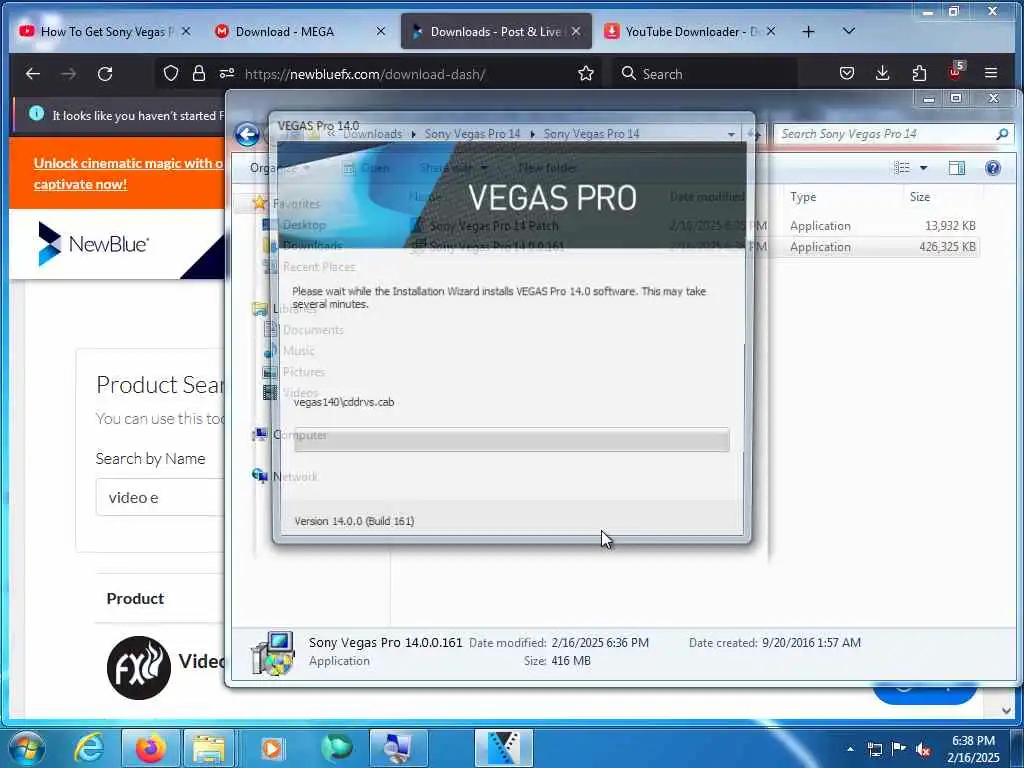
Task: Open Windows Explorer taskbar icon
Action: [x=209, y=748]
